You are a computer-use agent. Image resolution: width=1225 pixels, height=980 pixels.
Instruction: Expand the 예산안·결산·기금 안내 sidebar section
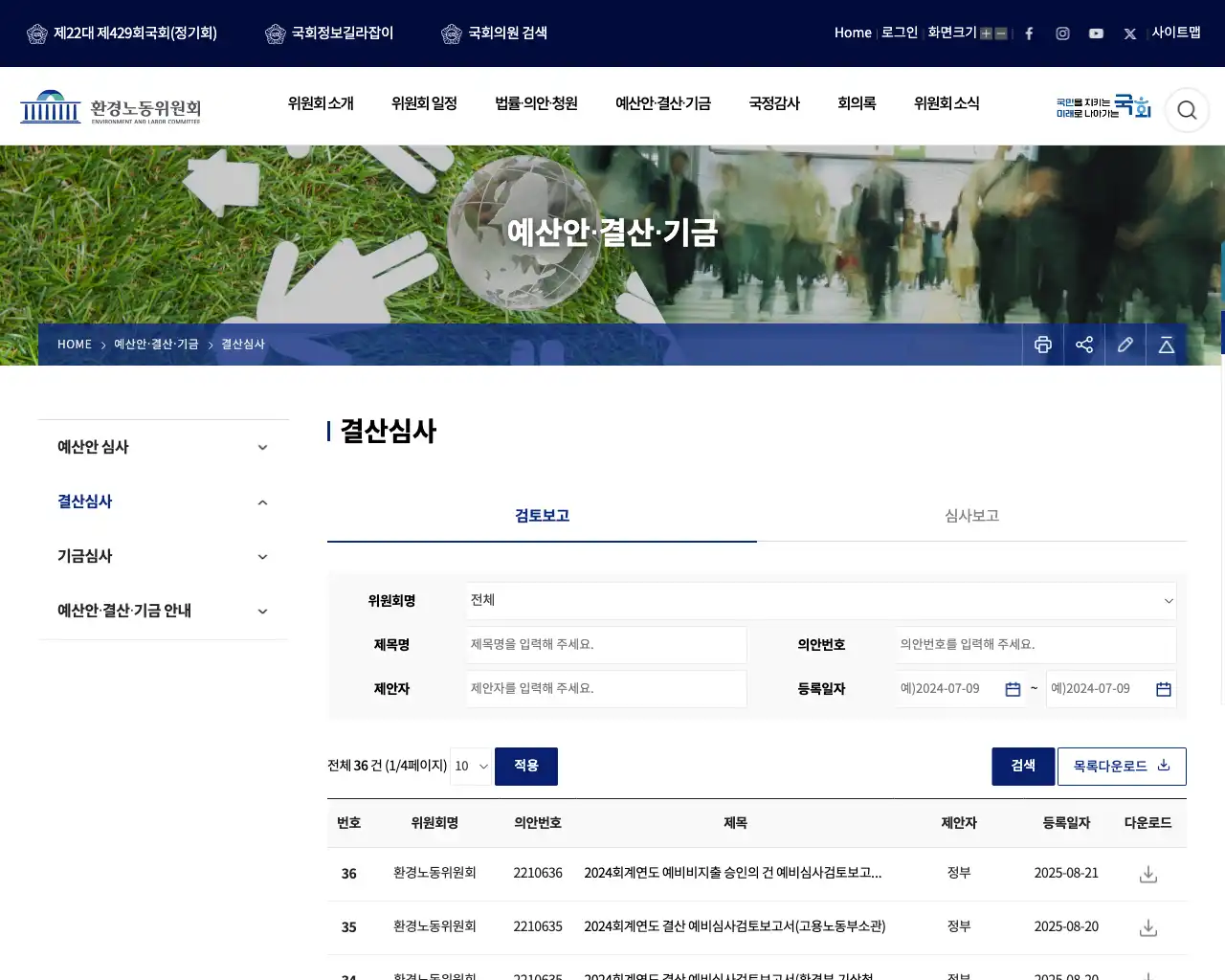tap(163, 611)
